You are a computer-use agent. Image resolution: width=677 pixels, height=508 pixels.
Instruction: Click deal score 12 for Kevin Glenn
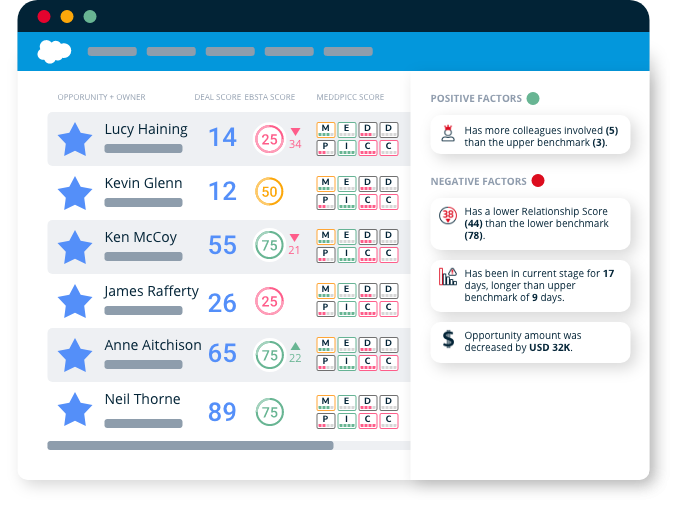click(222, 191)
